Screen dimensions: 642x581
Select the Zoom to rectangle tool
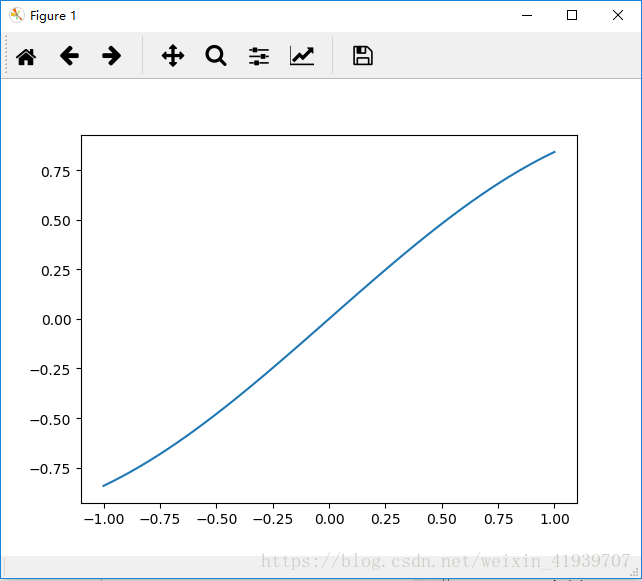click(x=216, y=56)
